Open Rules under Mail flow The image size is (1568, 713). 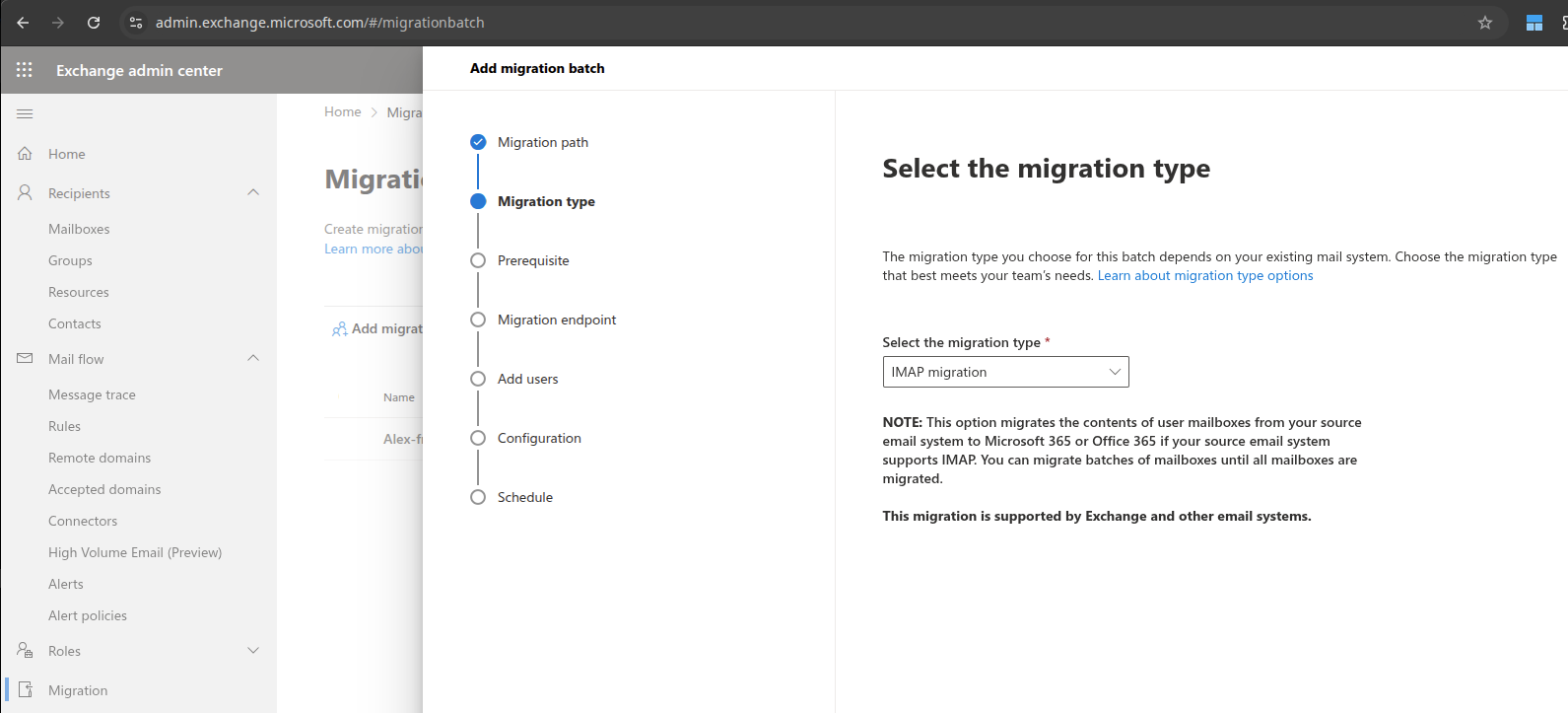[x=64, y=426]
